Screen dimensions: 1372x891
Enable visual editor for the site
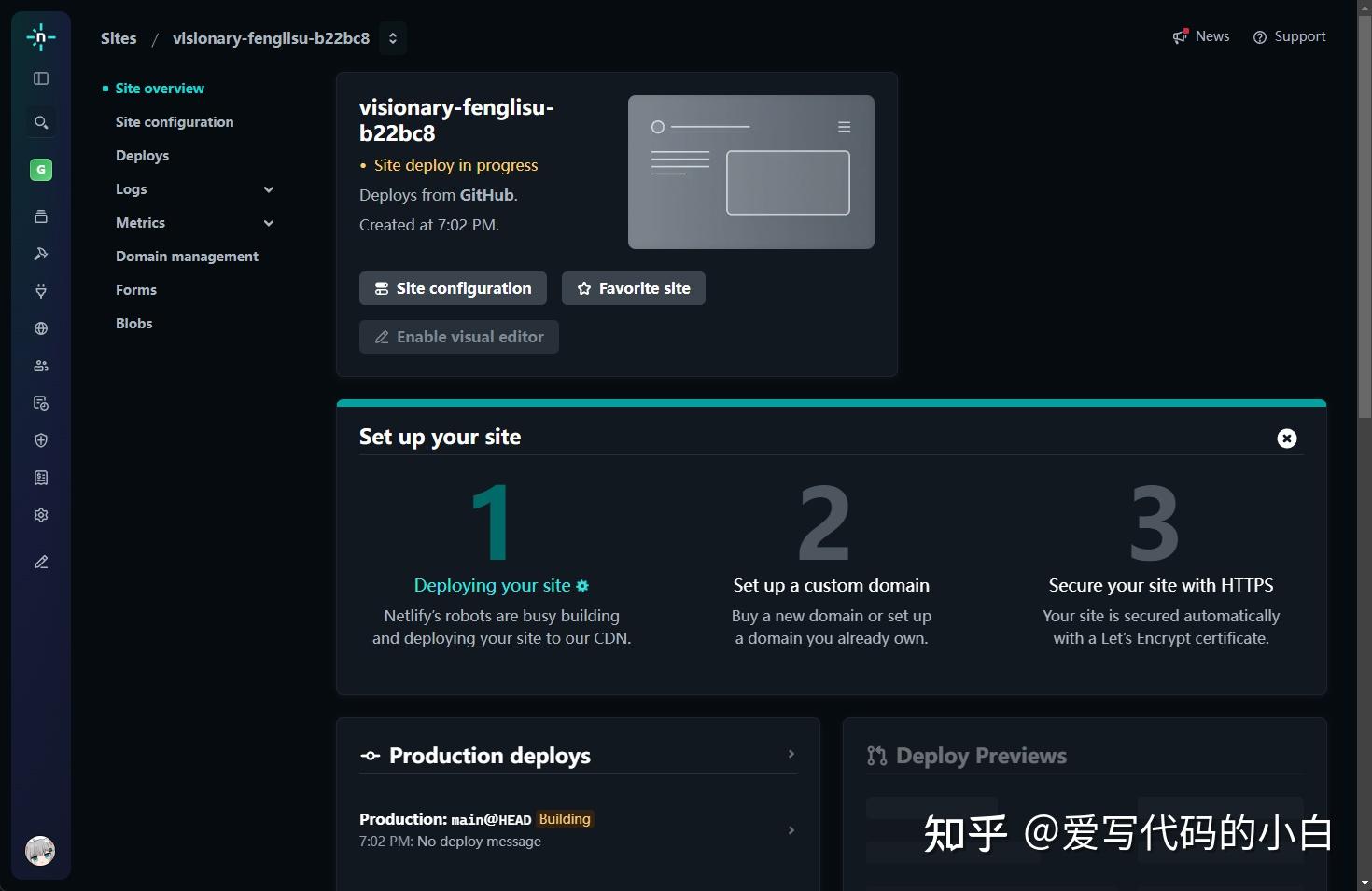point(458,336)
